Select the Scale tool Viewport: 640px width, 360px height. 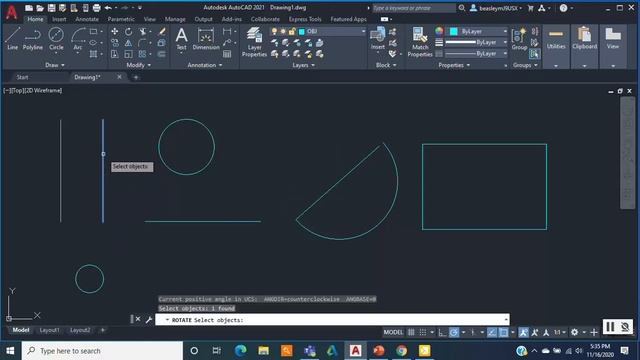click(x=129, y=54)
